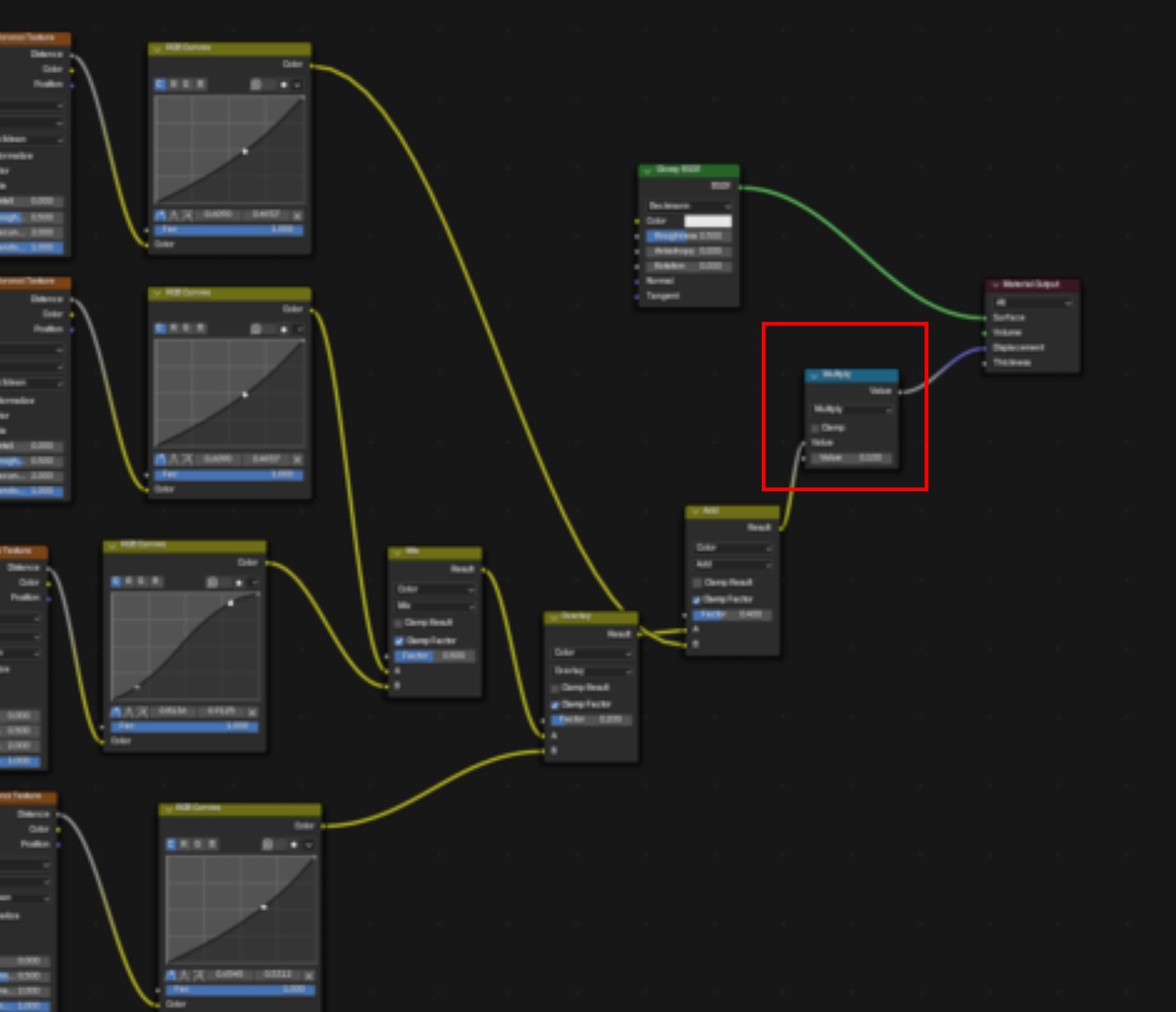Click zoom in on third RGB Curves node
Image resolution: width=1176 pixels, height=1012 pixels.
211,582
